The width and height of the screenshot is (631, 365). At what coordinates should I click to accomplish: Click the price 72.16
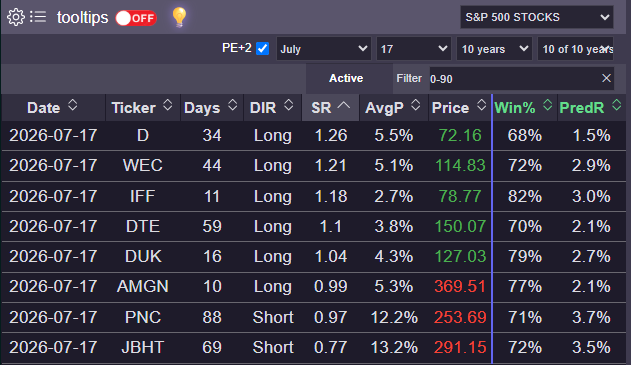(x=460, y=136)
